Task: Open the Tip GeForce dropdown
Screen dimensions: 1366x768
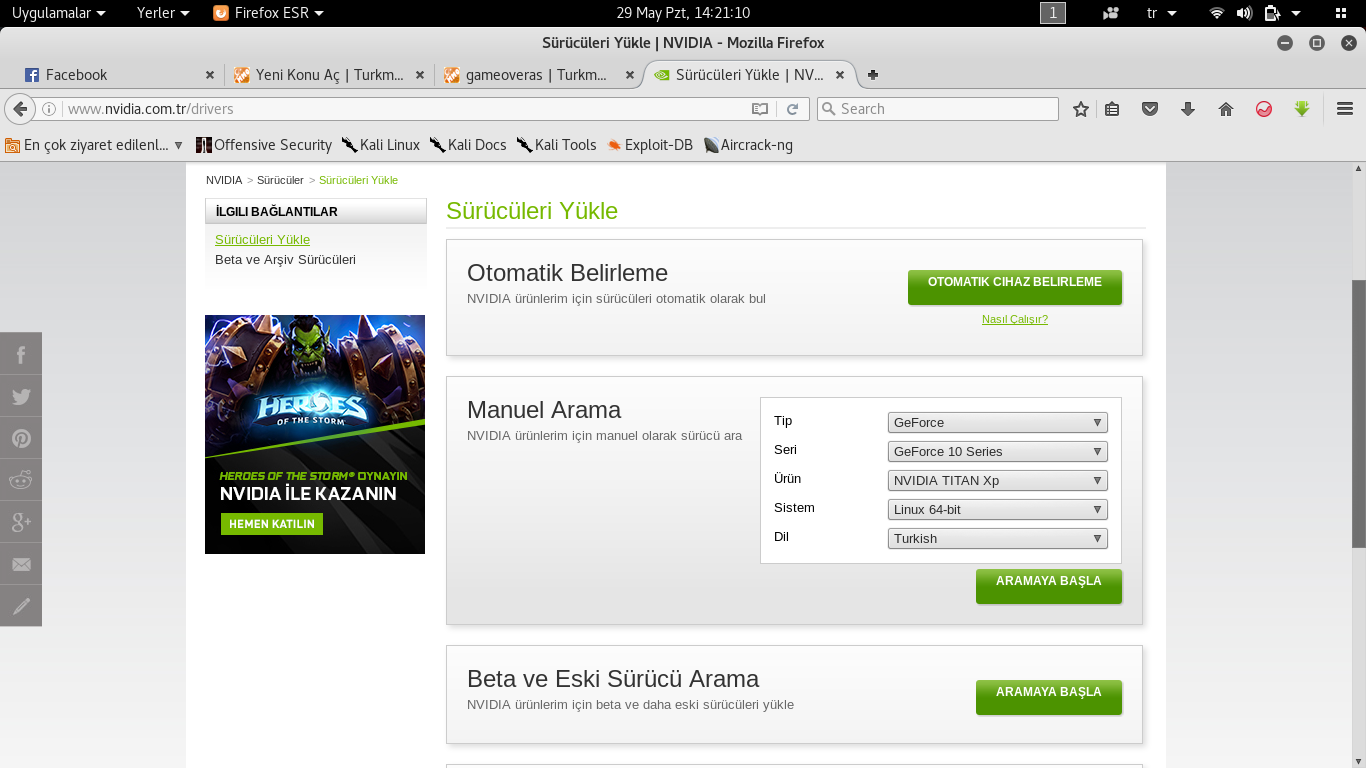Action: (x=998, y=422)
